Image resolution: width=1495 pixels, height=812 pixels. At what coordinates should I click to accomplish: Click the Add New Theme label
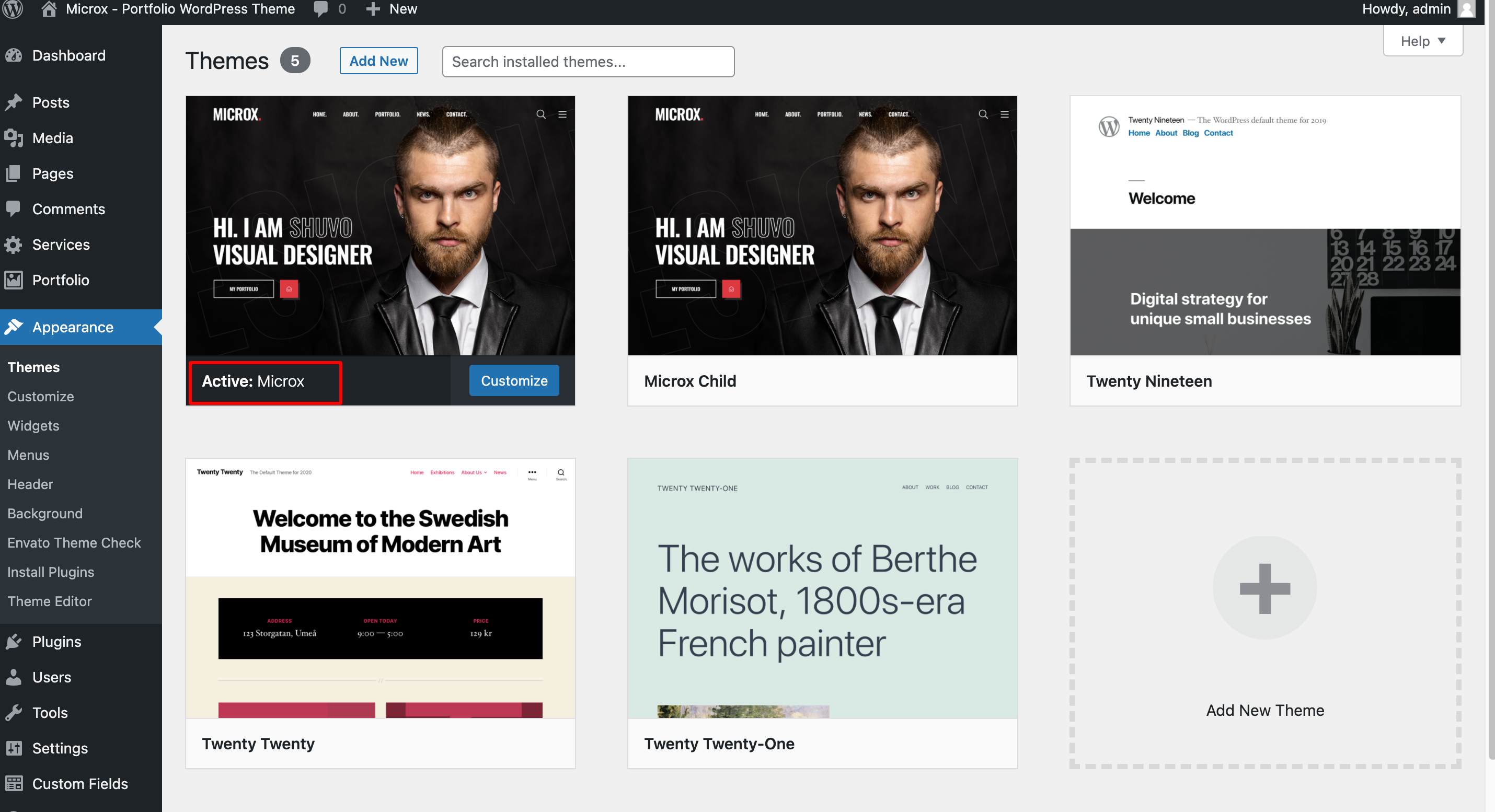pyautogui.click(x=1264, y=711)
